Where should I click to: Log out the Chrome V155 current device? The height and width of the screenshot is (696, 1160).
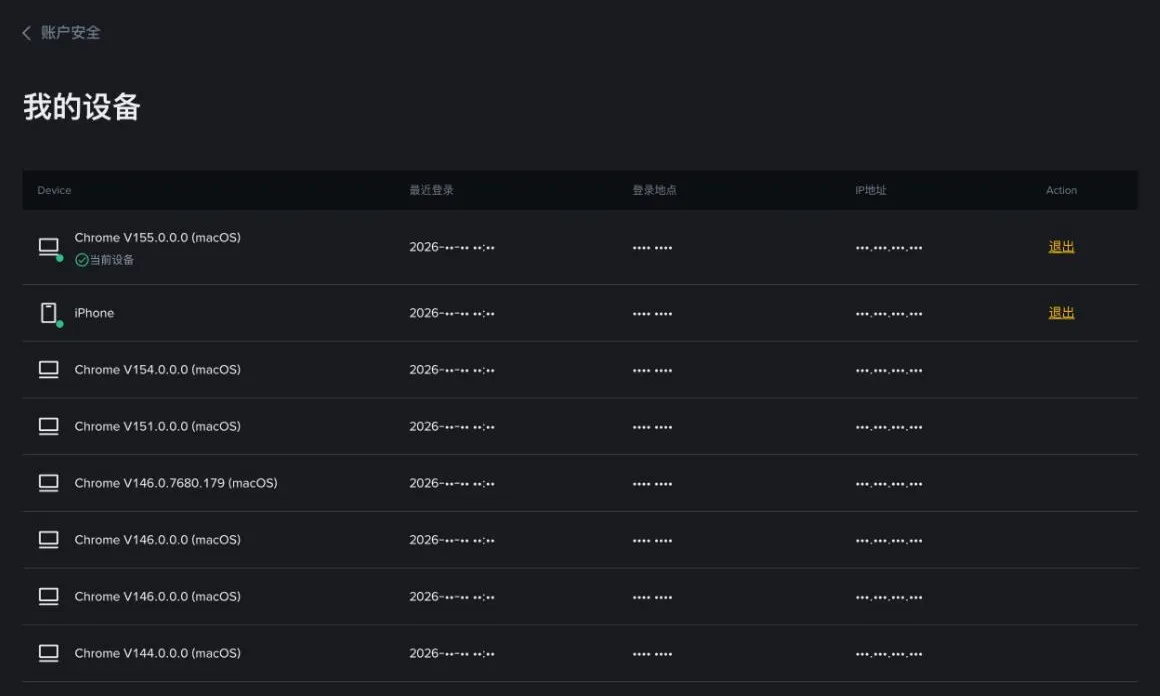point(1061,247)
